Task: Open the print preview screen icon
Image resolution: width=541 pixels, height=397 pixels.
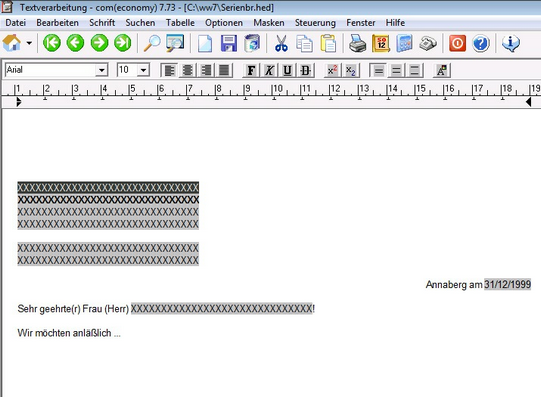Action: tap(175, 43)
